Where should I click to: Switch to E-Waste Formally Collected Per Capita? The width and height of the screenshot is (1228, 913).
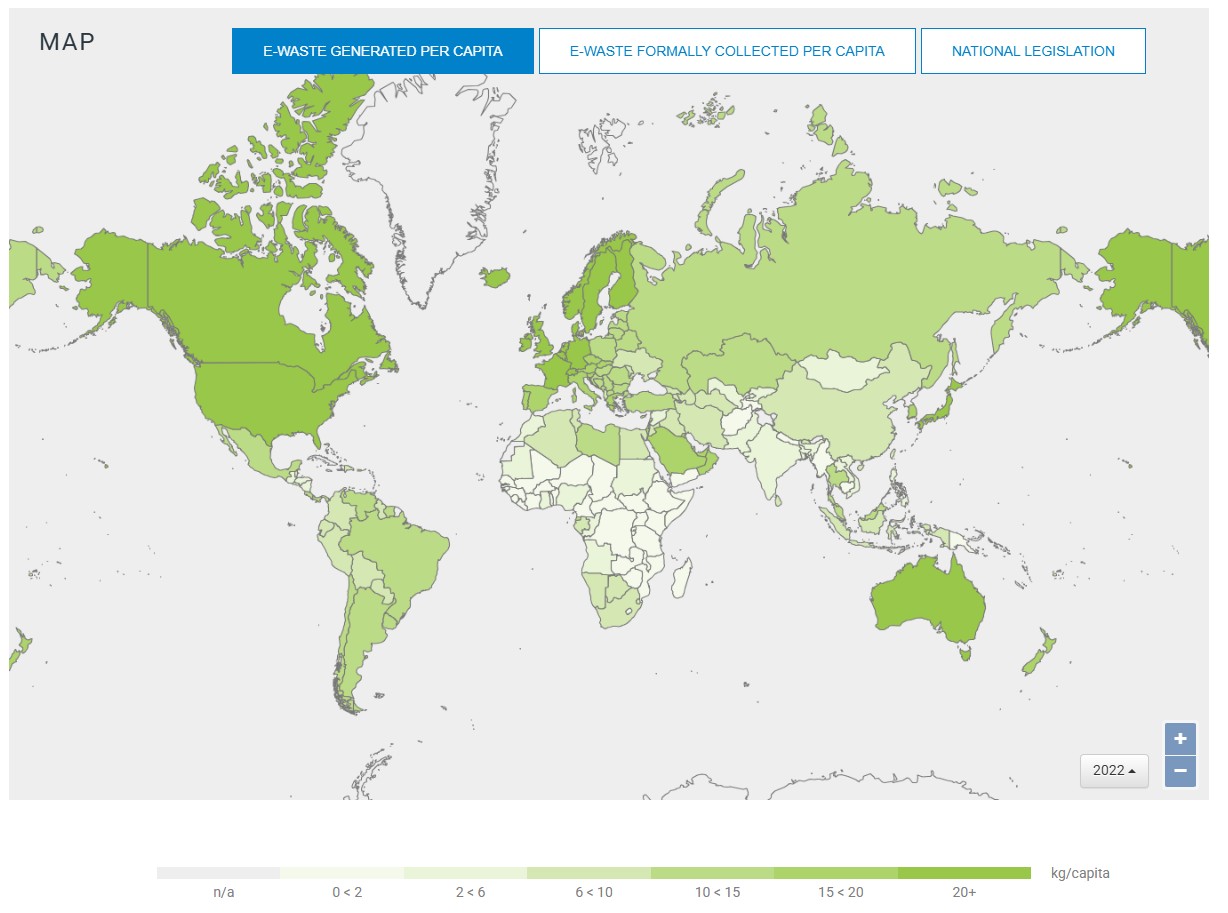727,51
